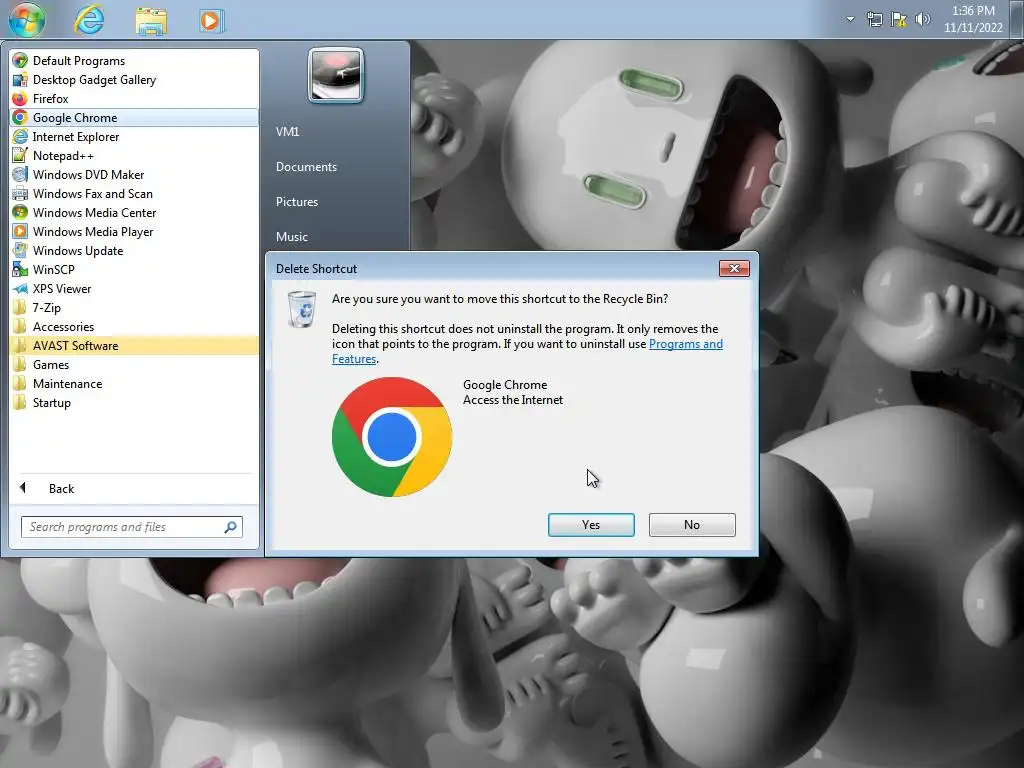Expand the 7-Zip folder

tap(134, 308)
